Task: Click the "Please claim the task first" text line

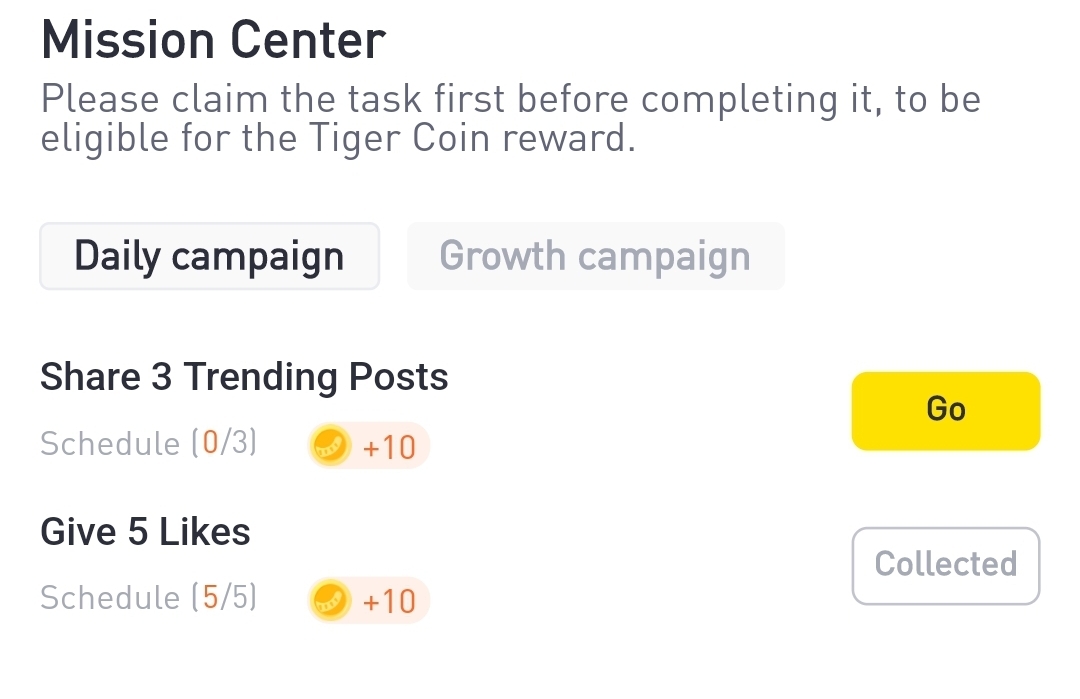Action: [510, 100]
